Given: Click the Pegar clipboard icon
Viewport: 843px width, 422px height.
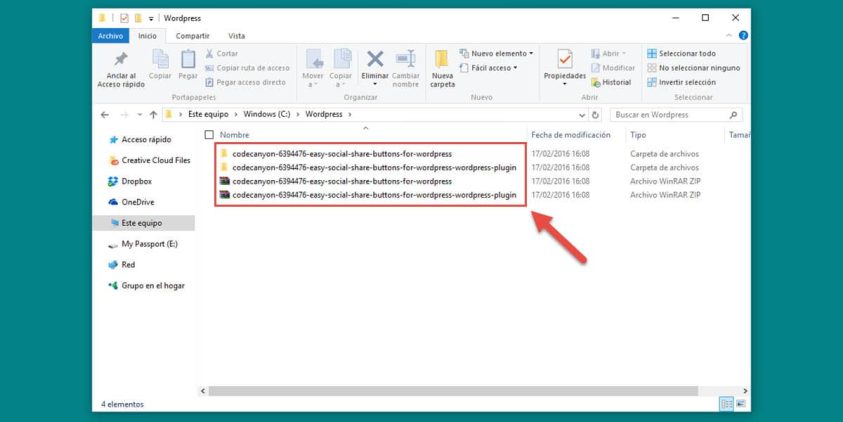Looking at the screenshot, I should click(x=188, y=59).
